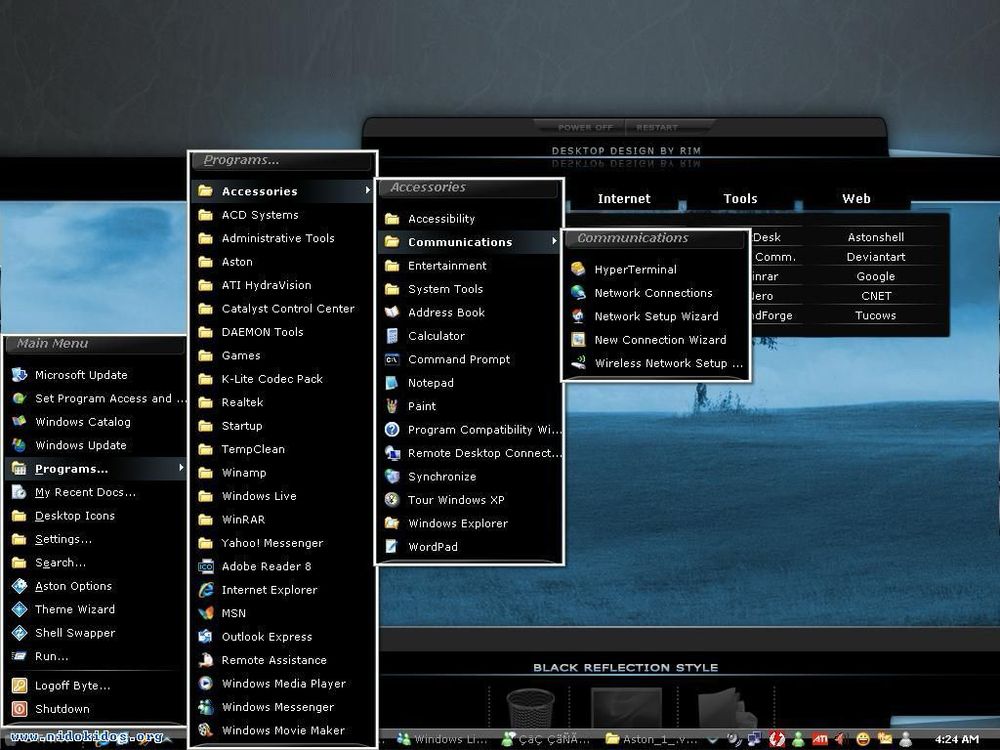Open the MSN butterfly icon
Viewport: 1000px width, 750px height.
(x=205, y=613)
